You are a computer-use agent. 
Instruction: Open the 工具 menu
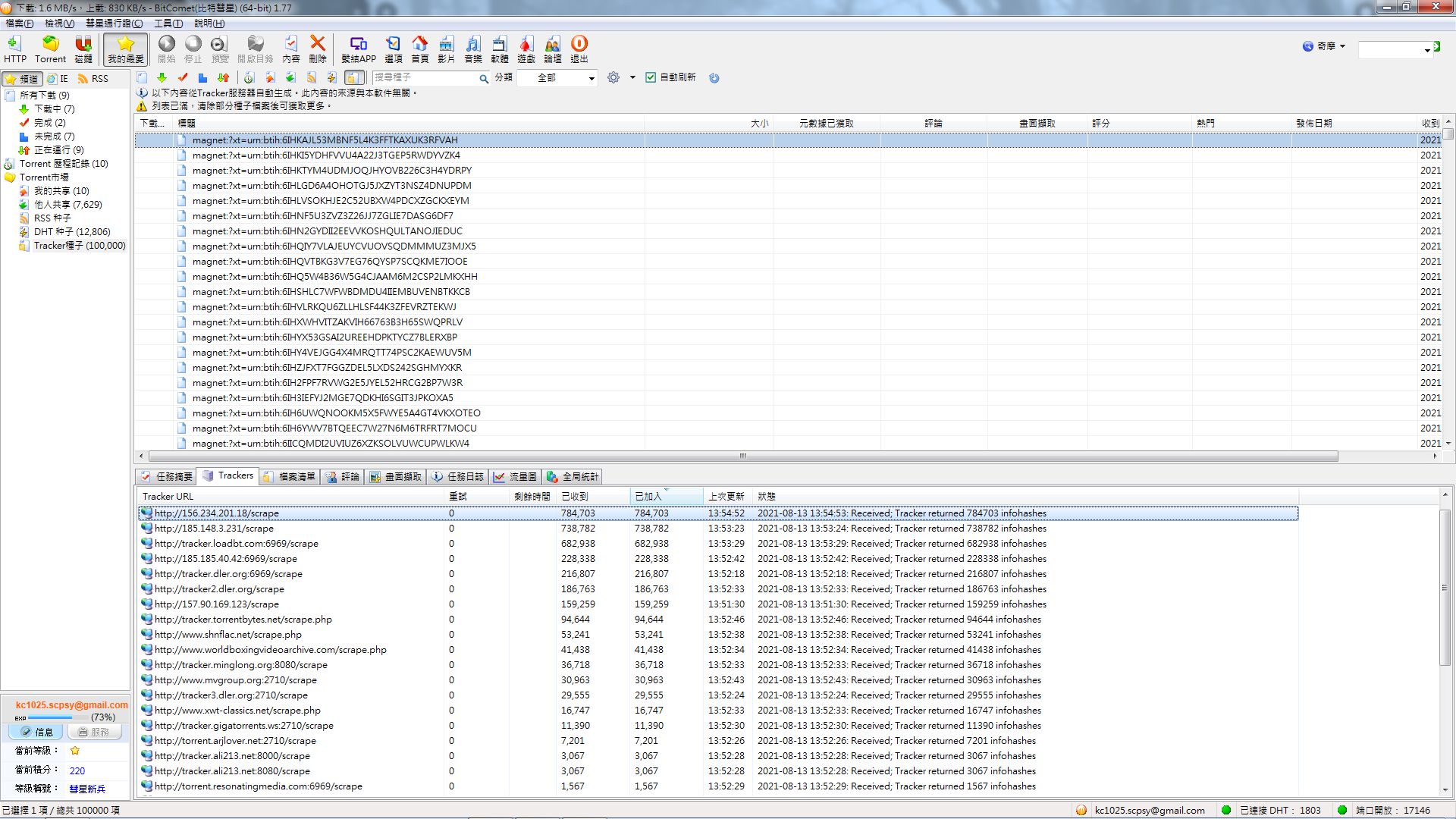point(168,24)
